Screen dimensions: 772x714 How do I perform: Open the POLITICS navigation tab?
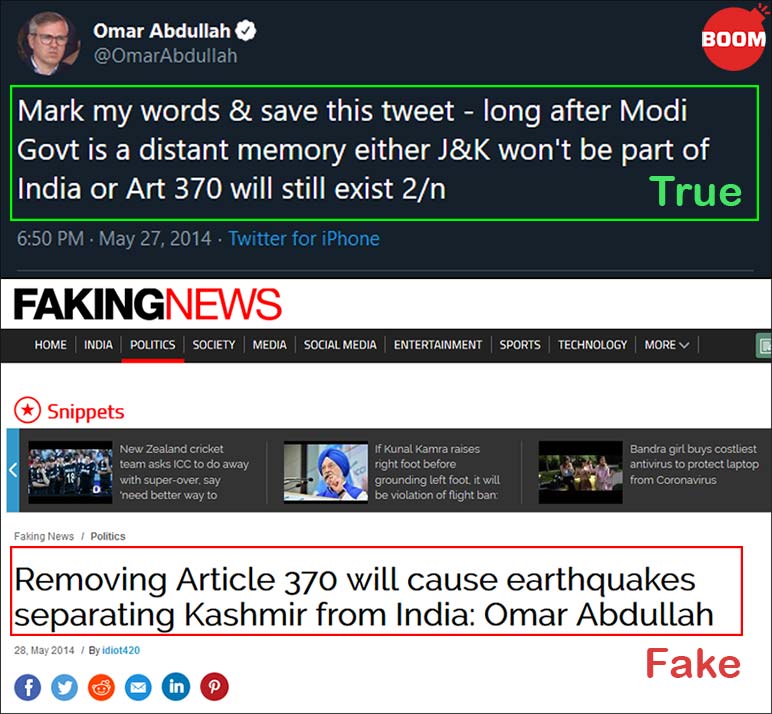[x=153, y=345]
